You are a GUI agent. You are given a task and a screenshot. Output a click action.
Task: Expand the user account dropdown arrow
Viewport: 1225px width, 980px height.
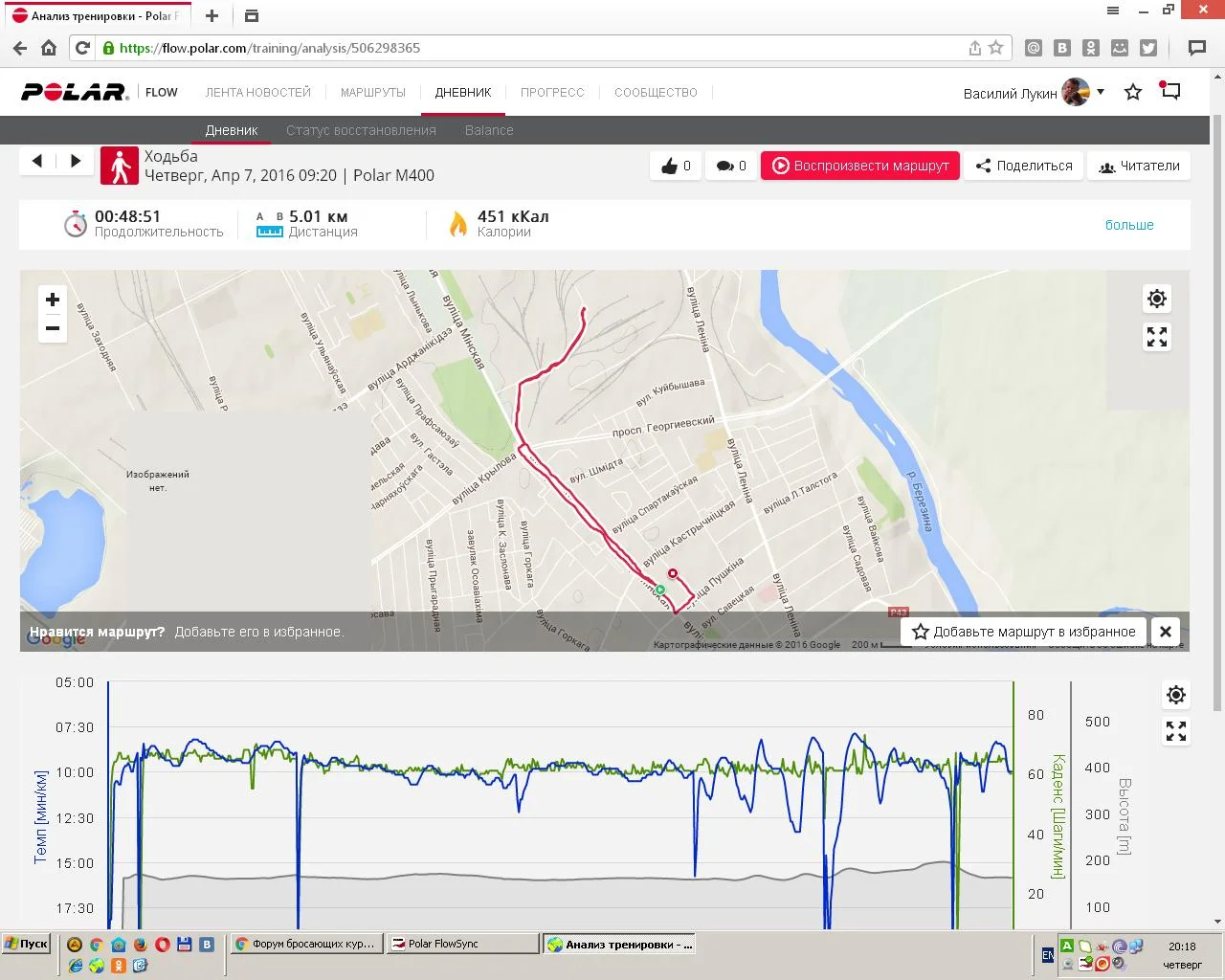[x=1101, y=92]
